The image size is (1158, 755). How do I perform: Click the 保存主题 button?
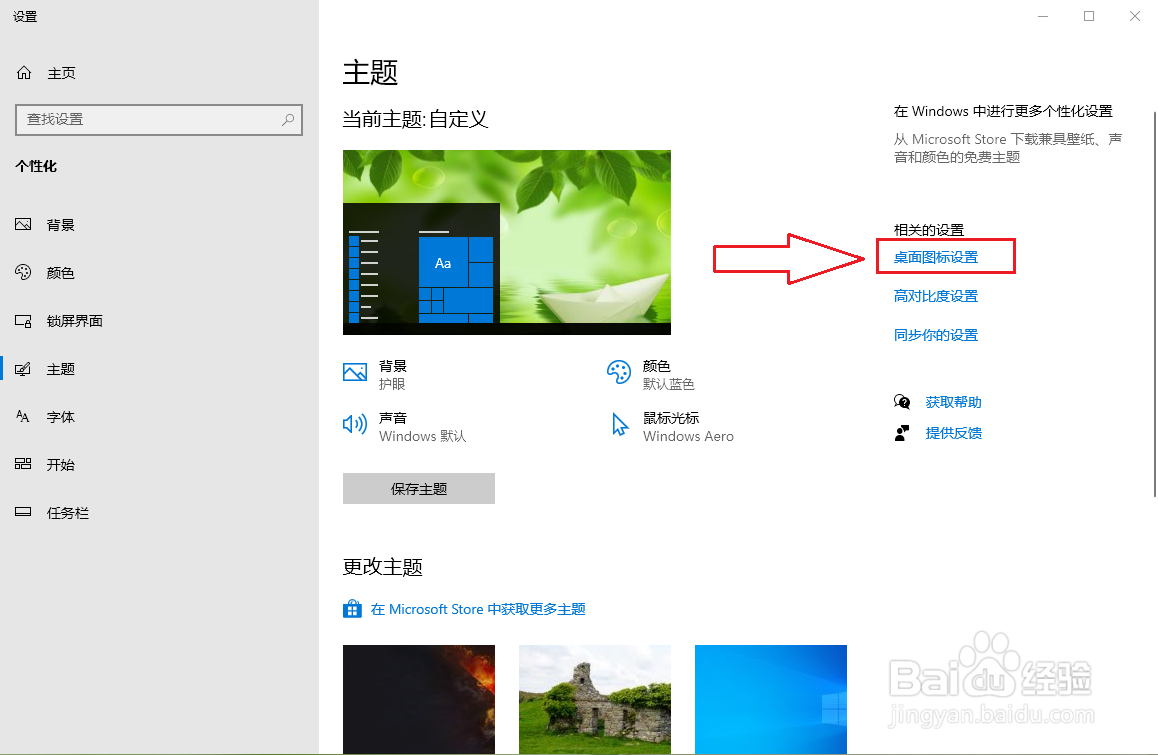[419, 488]
